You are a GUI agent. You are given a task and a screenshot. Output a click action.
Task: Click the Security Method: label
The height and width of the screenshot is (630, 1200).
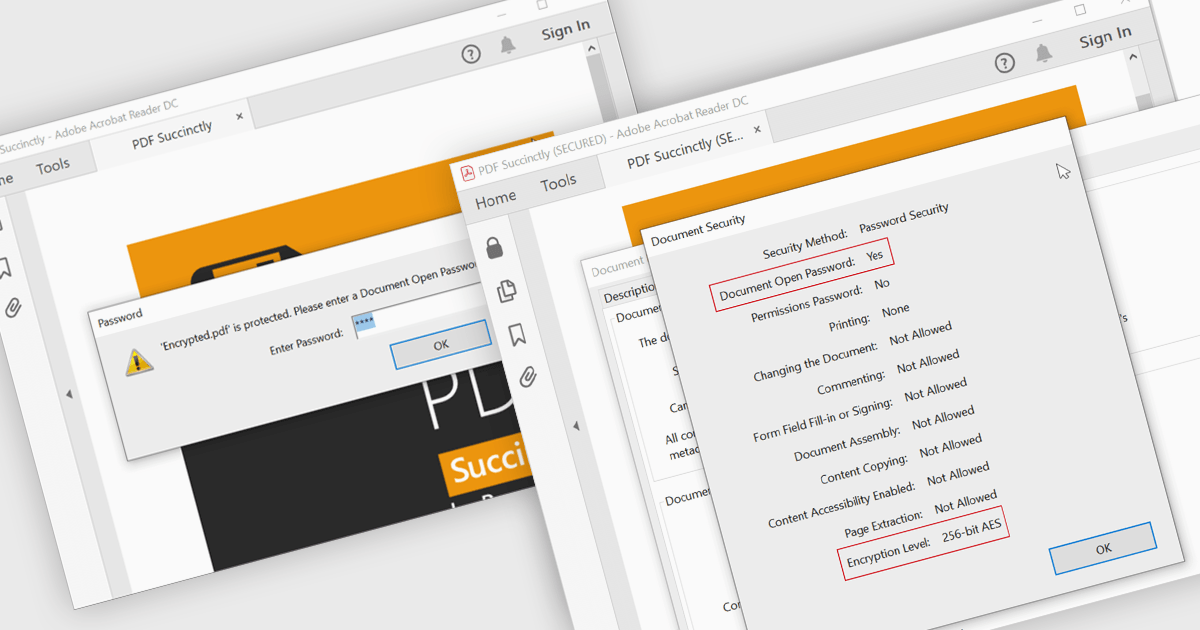click(805, 243)
